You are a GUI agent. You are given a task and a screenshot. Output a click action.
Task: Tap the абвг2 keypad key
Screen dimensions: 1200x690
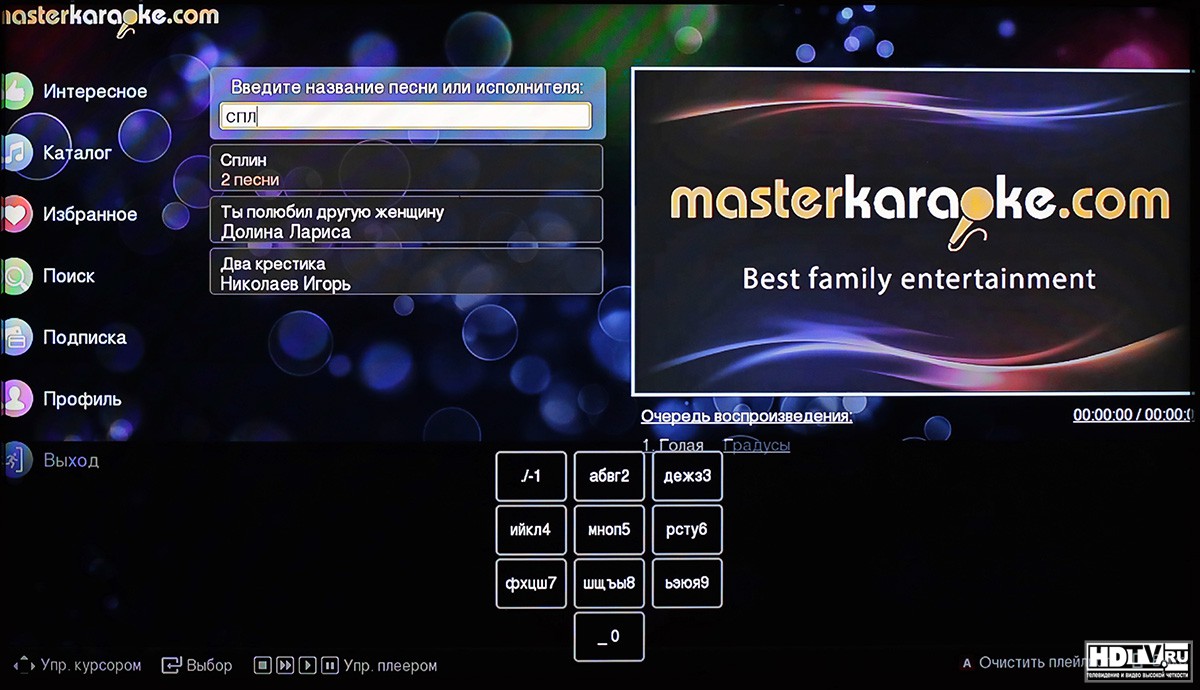609,476
